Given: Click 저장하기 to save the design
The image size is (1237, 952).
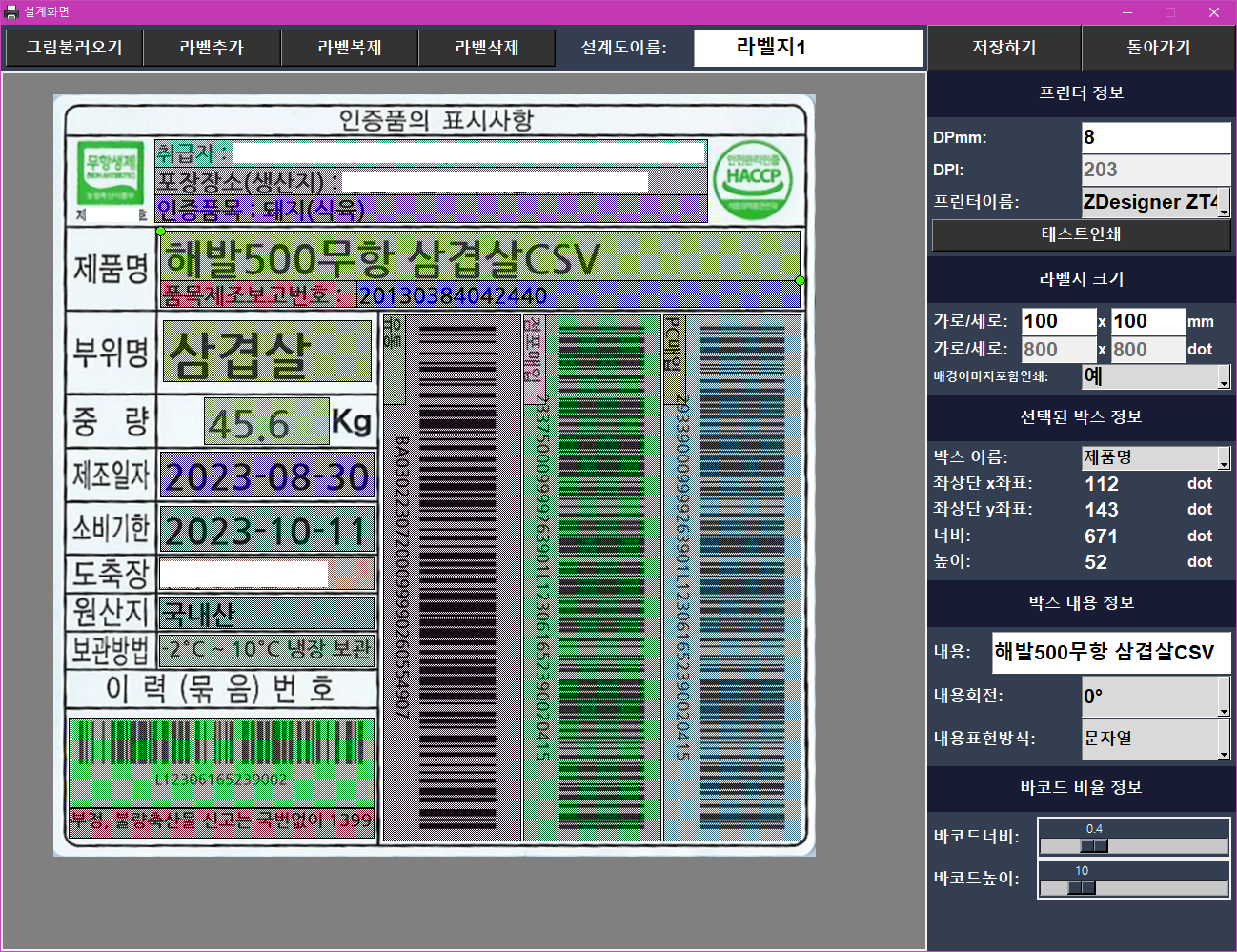Looking at the screenshot, I should (1004, 48).
